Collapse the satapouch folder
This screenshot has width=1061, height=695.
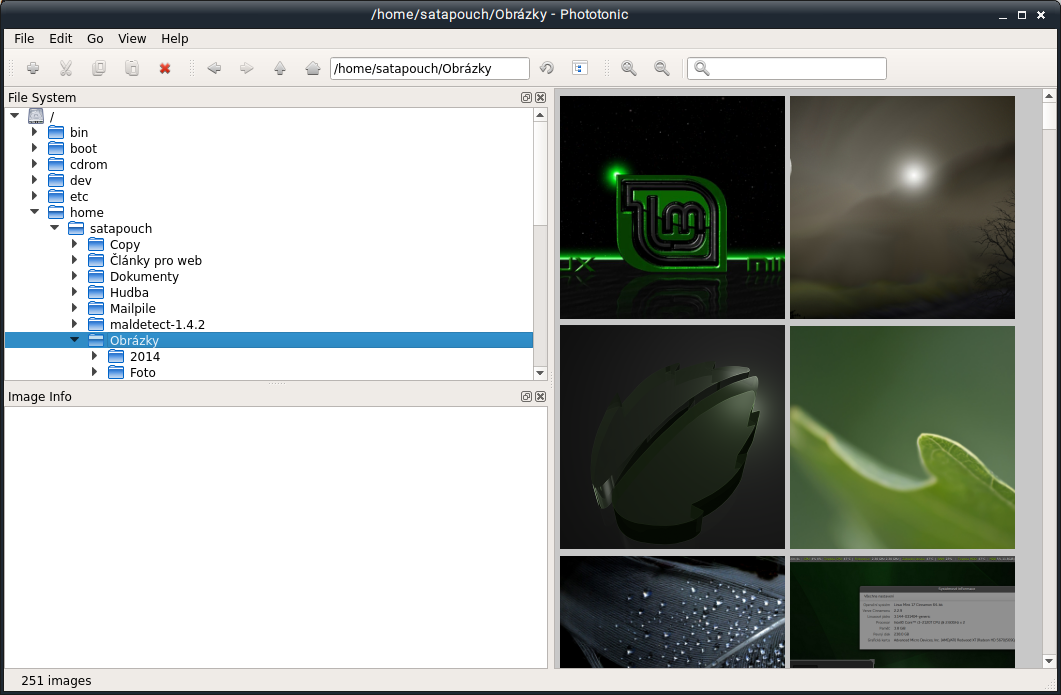pyautogui.click(x=55, y=228)
